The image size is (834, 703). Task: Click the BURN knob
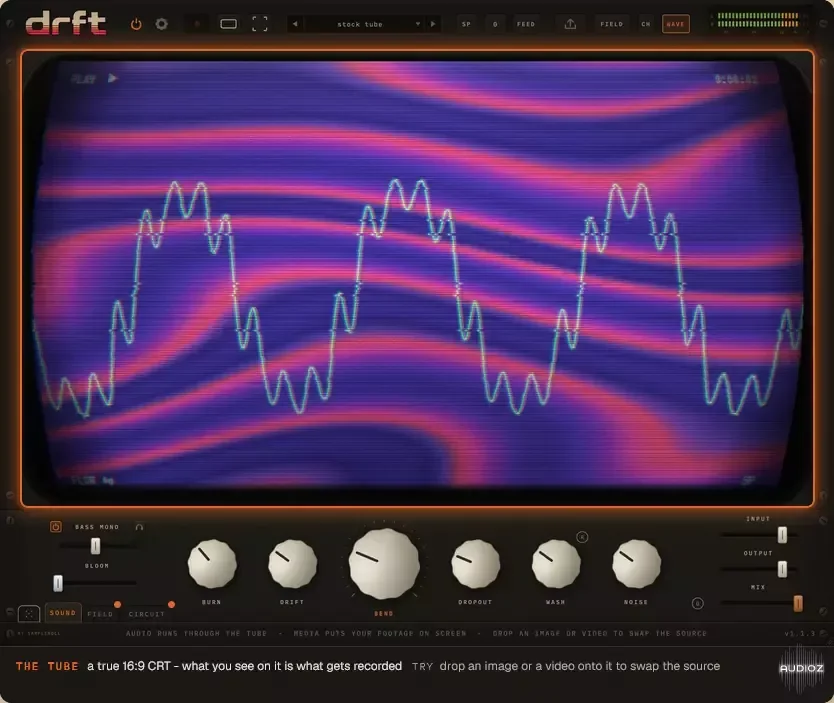212,564
